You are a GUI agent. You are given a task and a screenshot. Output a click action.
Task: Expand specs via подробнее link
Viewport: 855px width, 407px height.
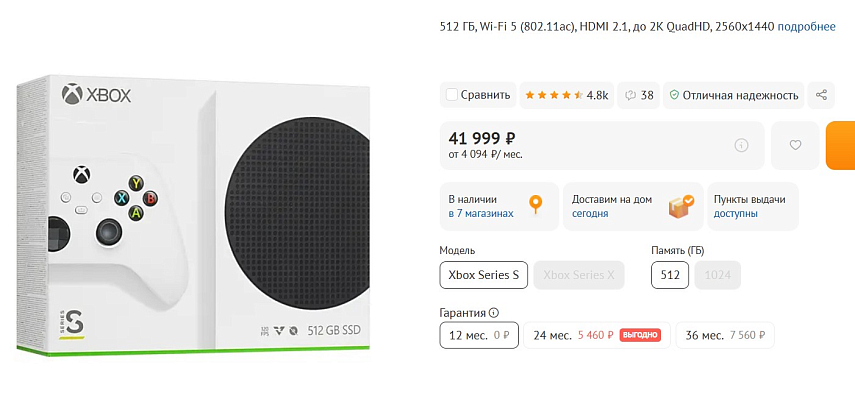806,26
